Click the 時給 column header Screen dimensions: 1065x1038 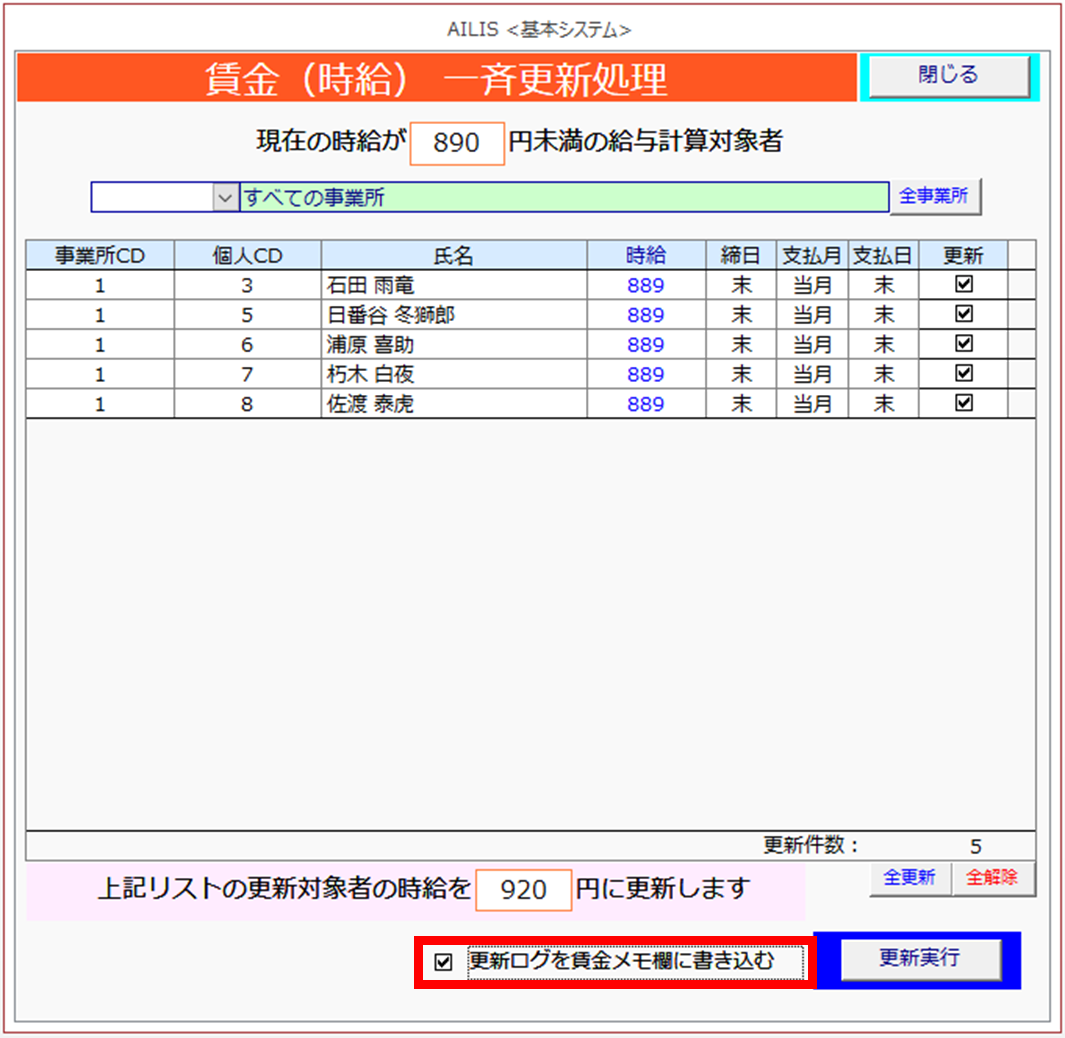(x=646, y=256)
